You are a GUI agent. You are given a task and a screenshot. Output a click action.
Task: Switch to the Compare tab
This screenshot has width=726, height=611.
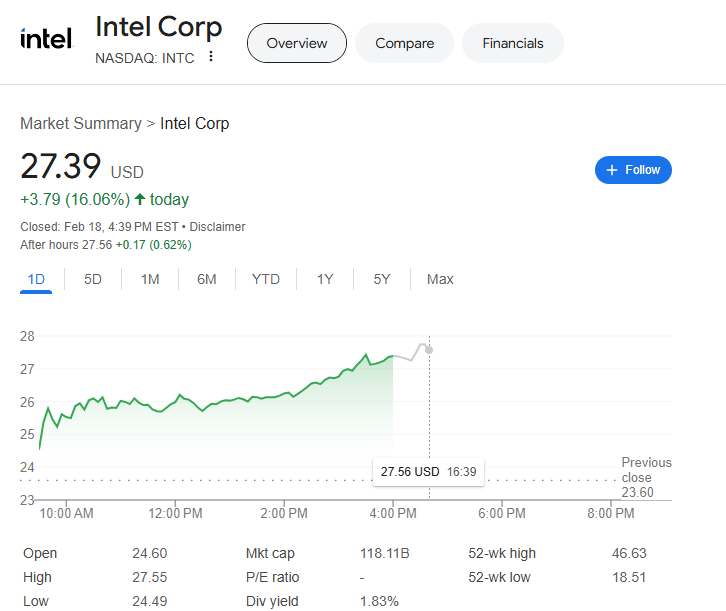click(x=404, y=43)
